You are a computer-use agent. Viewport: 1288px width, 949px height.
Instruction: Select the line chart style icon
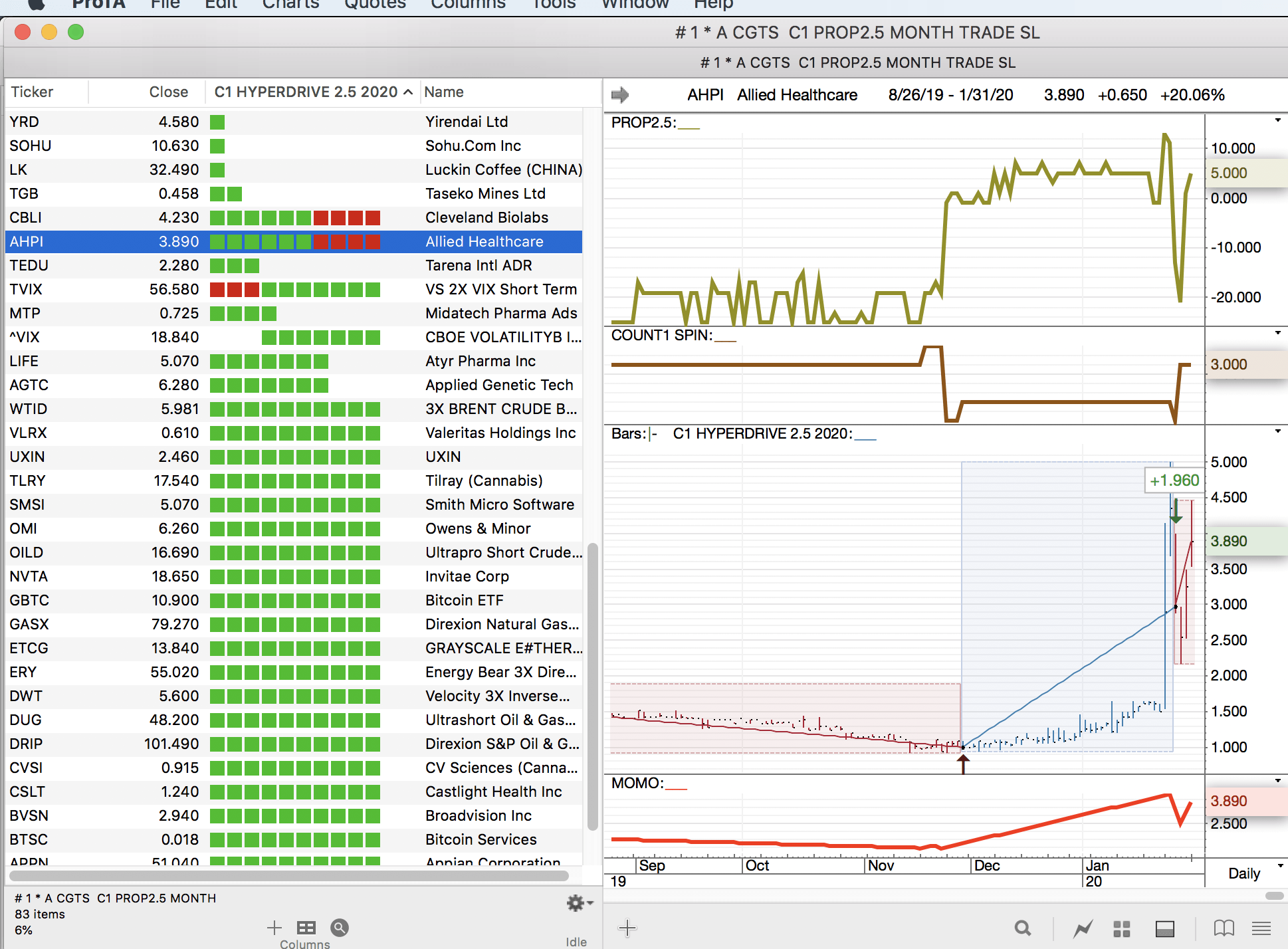[x=1083, y=928]
